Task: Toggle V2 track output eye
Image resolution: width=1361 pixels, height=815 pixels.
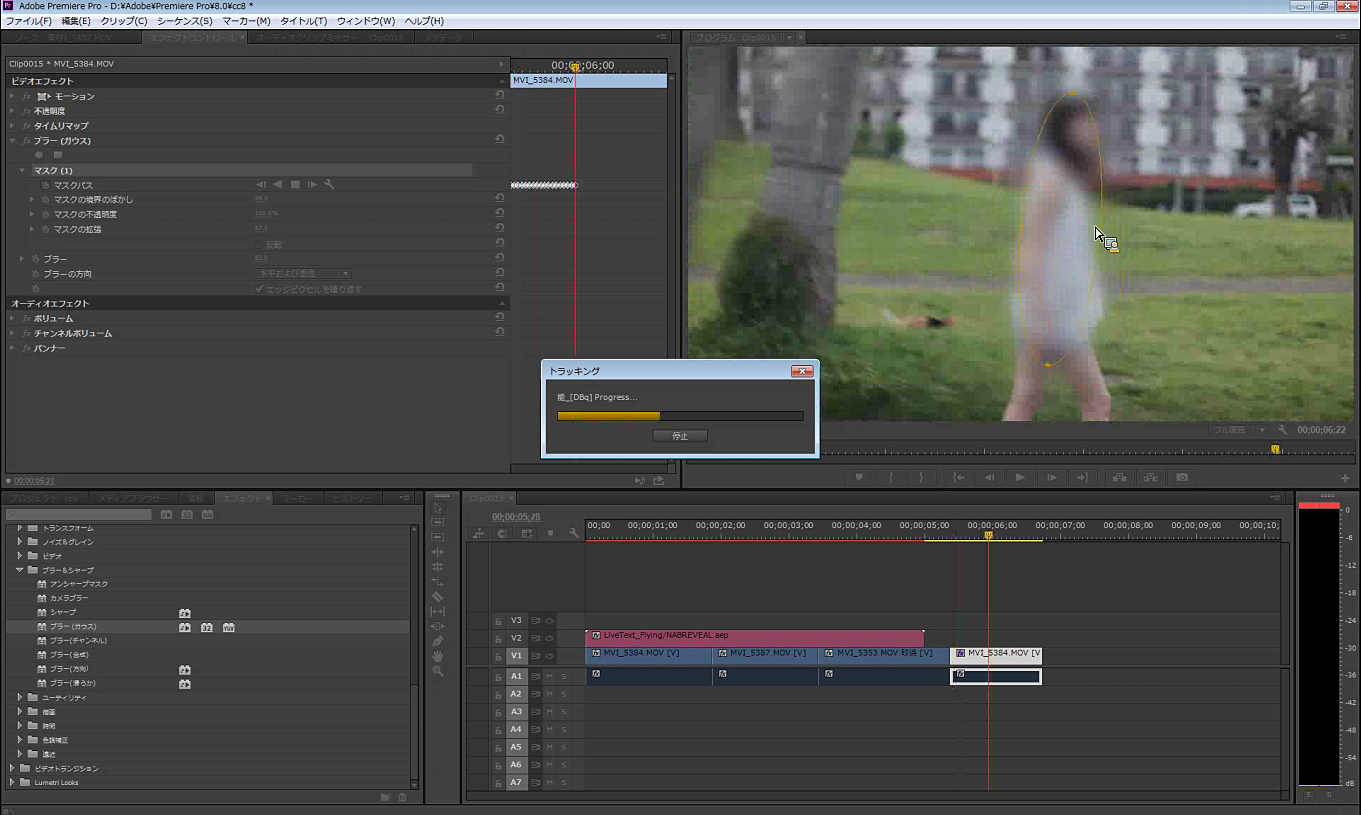Action: [549, 638]
